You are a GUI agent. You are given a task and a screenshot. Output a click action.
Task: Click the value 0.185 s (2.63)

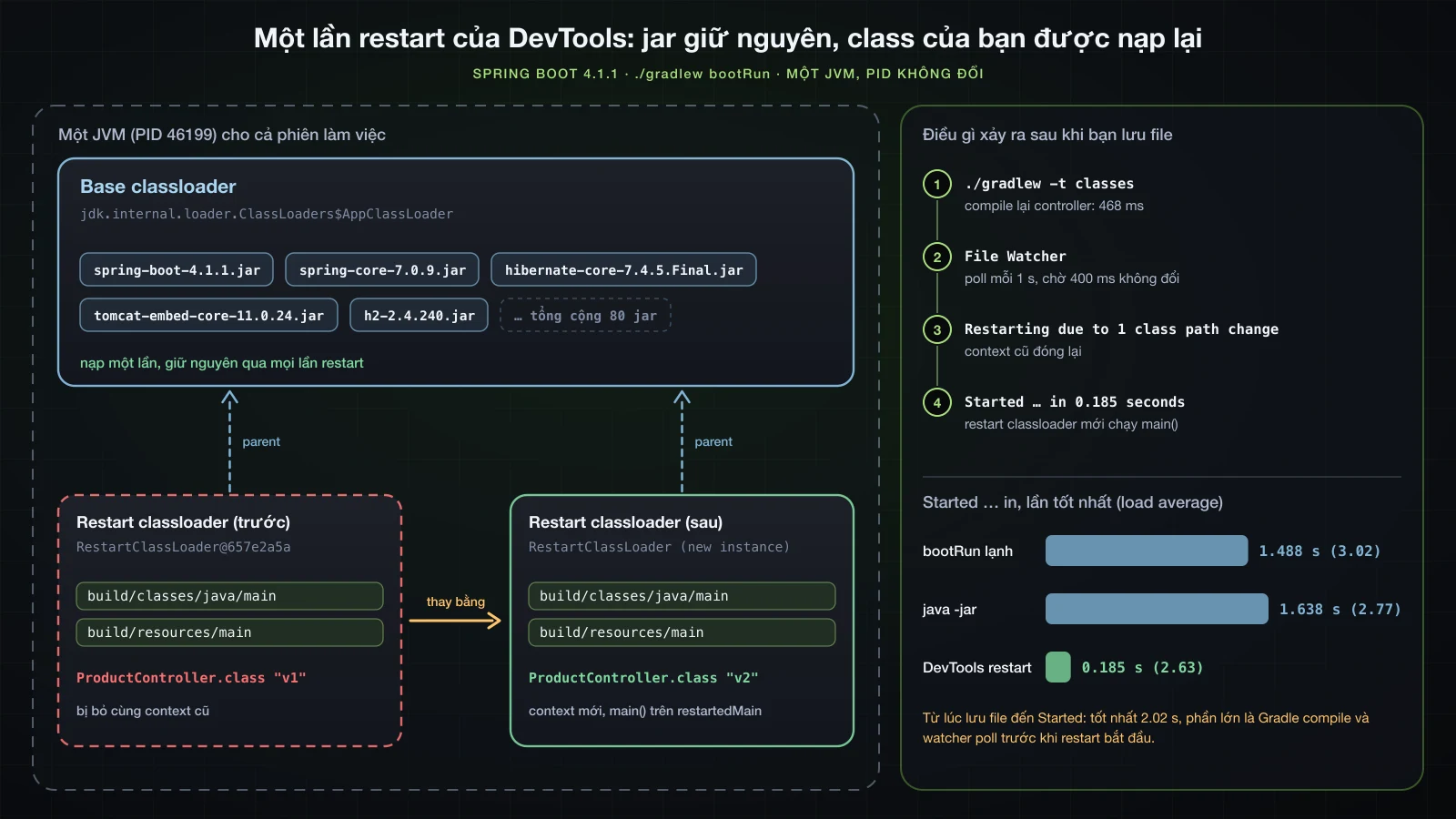1142,667
